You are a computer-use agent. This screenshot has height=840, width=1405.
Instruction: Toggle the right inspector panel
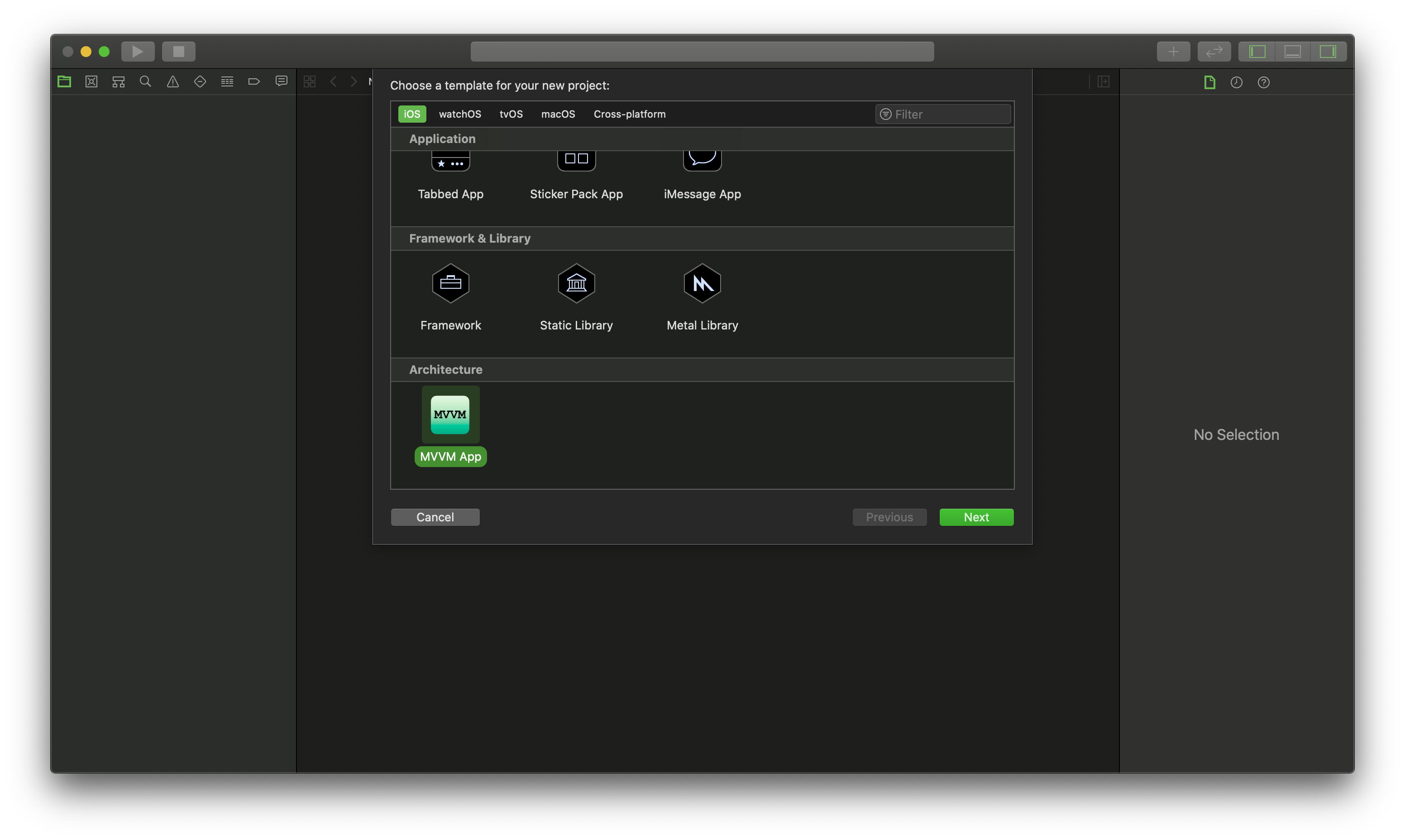[x=1328, y=52]
